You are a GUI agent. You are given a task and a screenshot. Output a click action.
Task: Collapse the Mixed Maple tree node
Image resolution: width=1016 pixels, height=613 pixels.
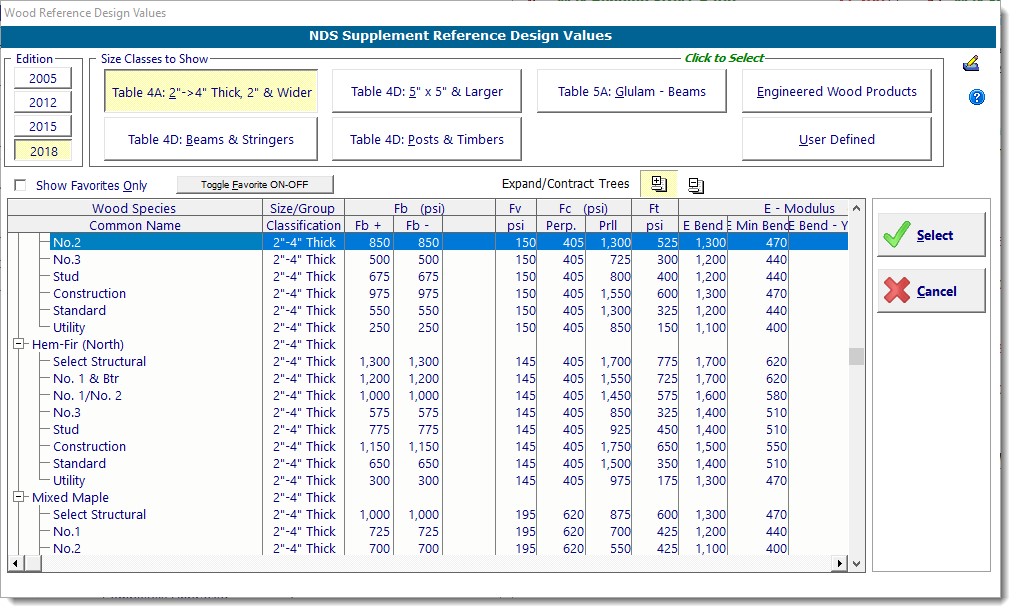18,497
